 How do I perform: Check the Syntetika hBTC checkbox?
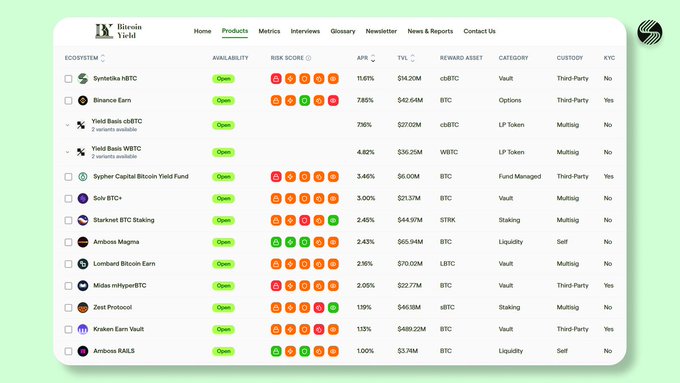69,79
